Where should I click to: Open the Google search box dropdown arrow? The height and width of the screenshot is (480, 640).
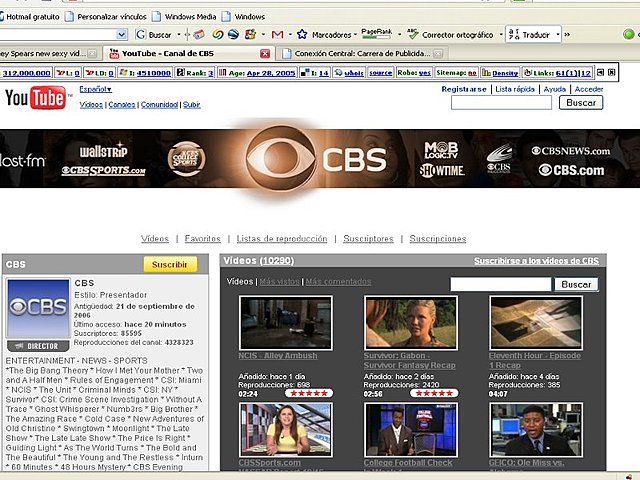point(121,35)
